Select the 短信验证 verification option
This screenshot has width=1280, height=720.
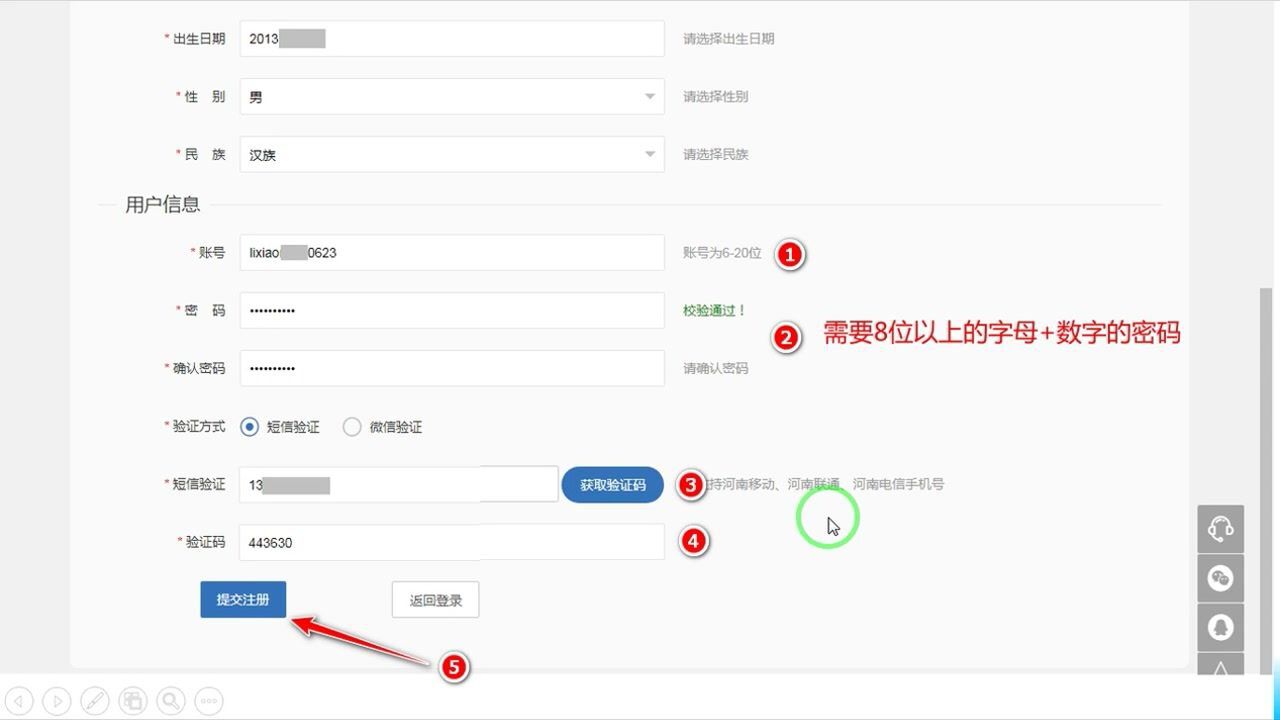[249, 426]
